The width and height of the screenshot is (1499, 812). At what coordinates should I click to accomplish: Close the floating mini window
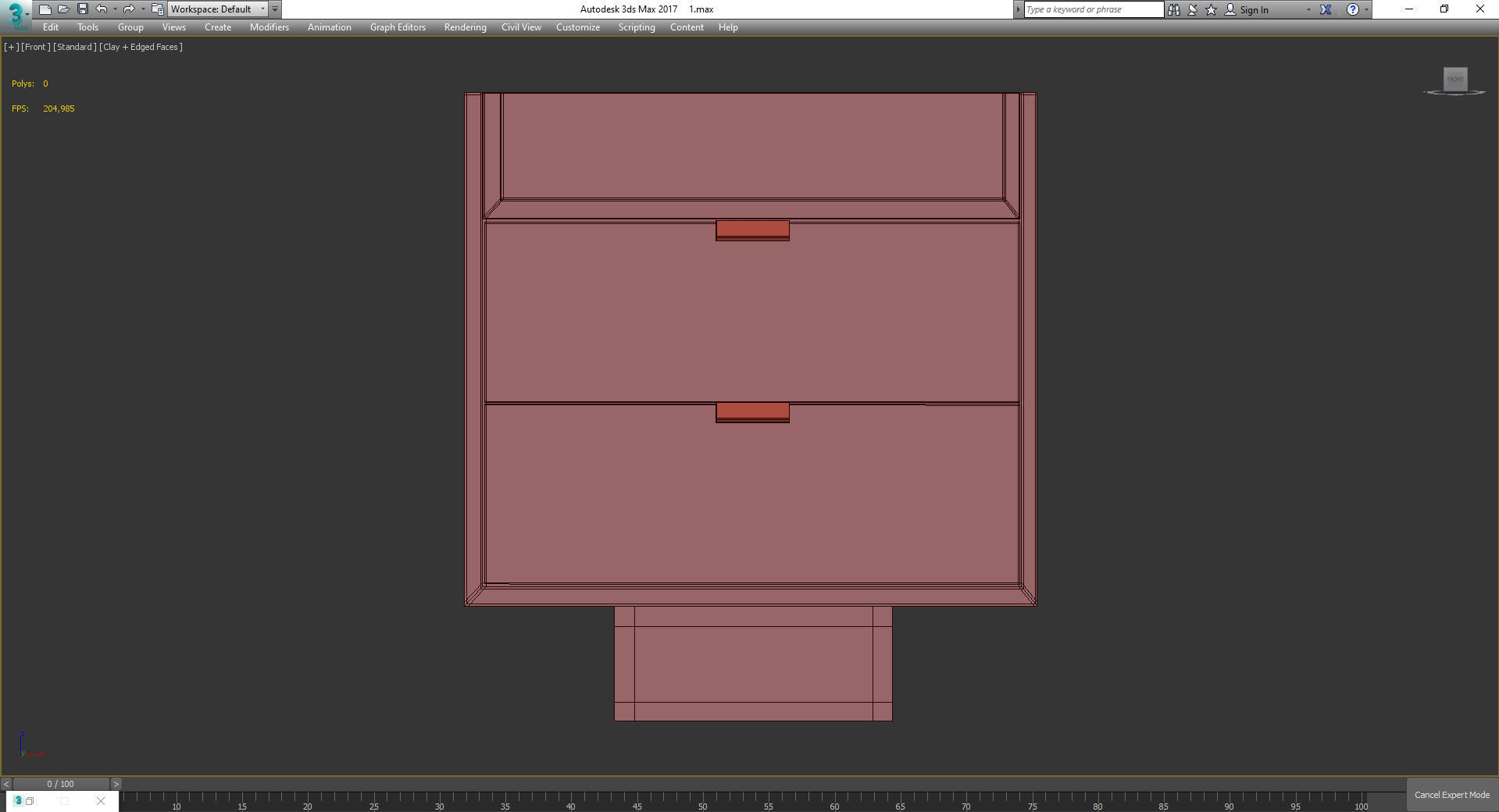coord(100,801)
